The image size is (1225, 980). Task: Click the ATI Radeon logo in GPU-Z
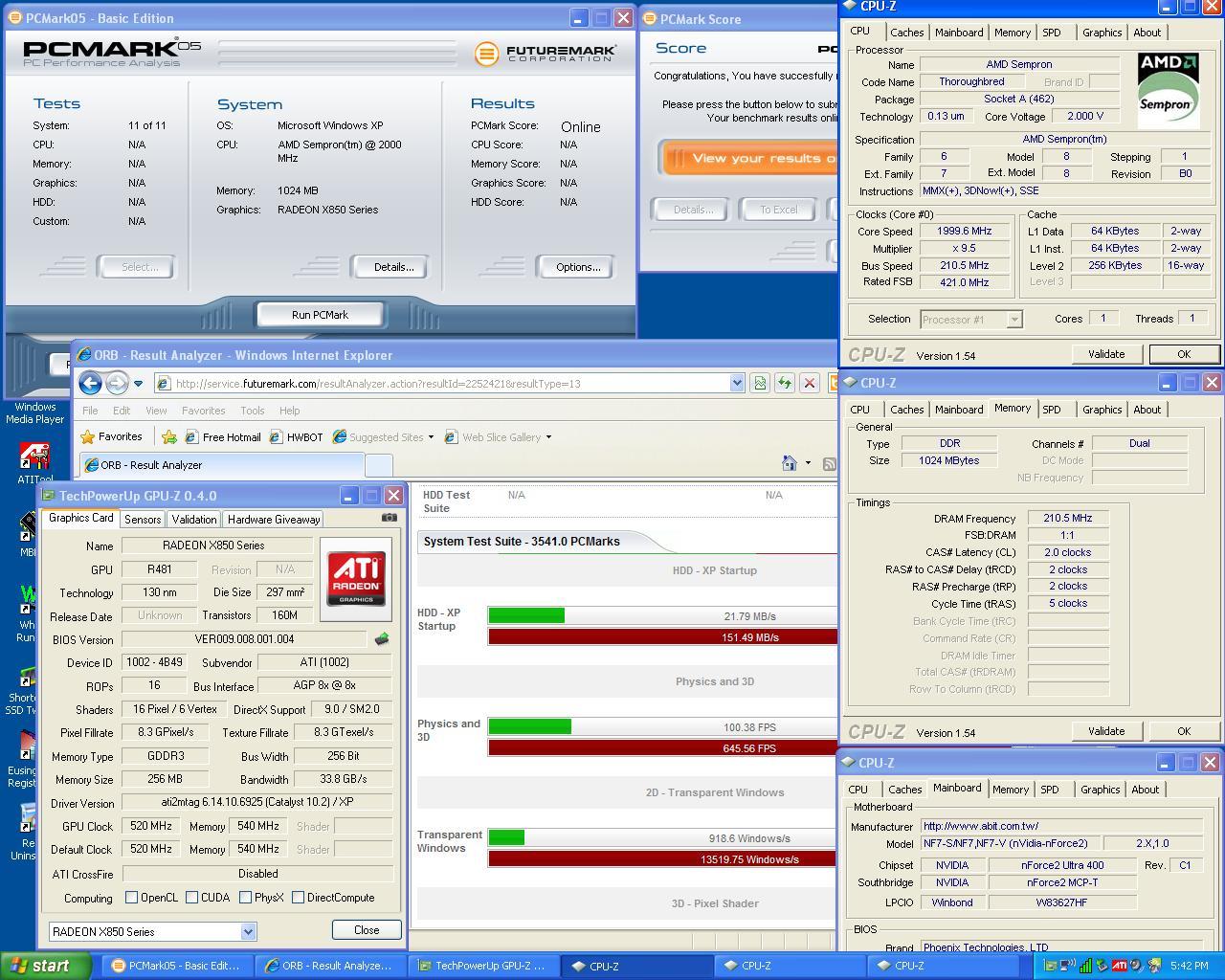click(356, 578)
